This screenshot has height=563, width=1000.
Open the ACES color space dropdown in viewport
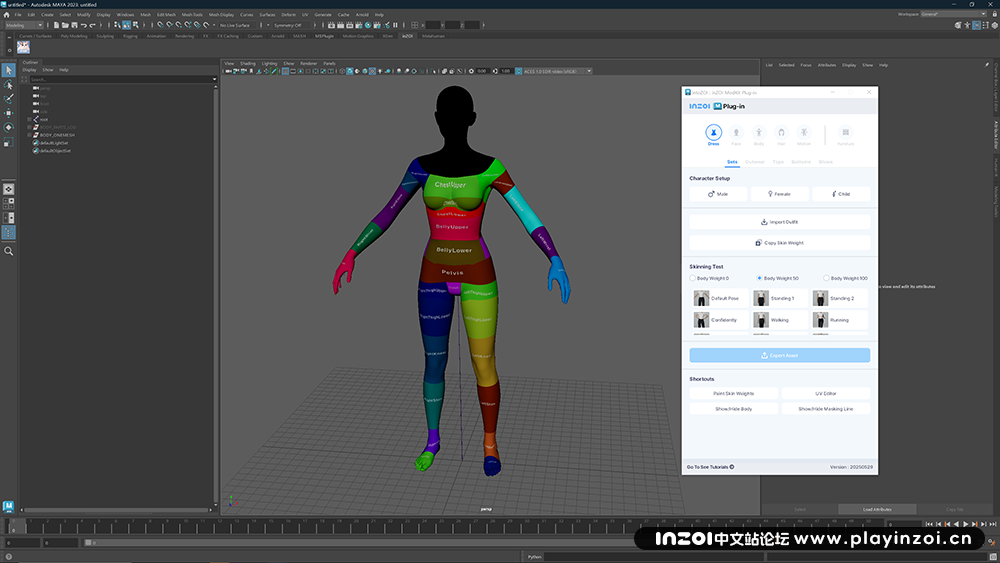[558, 71]
